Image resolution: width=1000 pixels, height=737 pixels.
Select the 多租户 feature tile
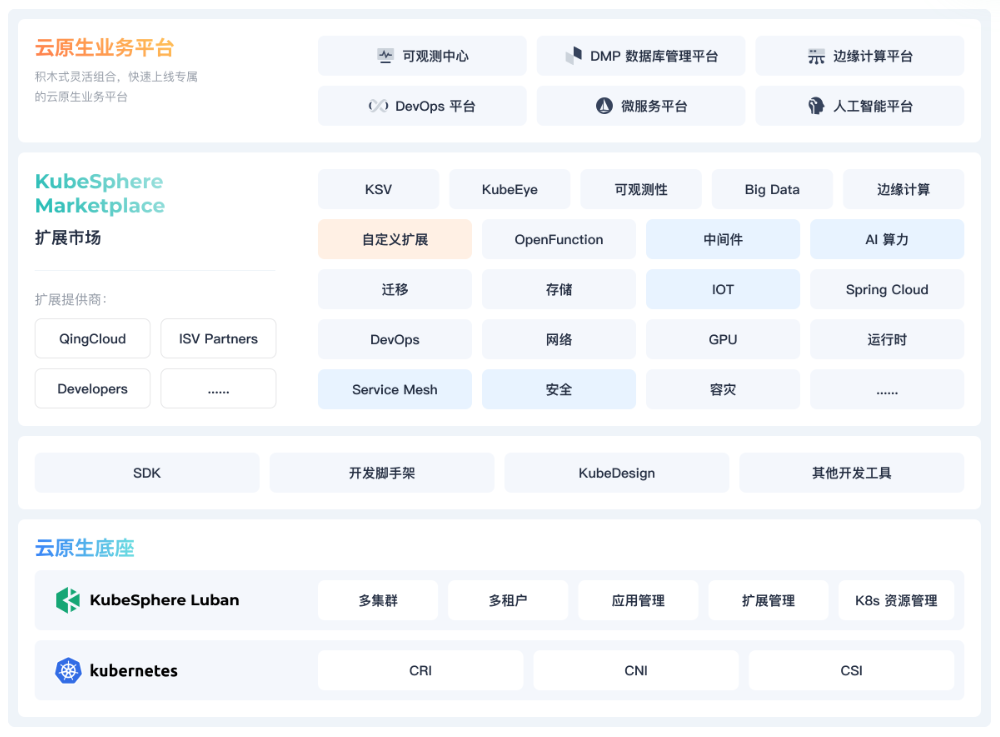click(x=508, y=600)
